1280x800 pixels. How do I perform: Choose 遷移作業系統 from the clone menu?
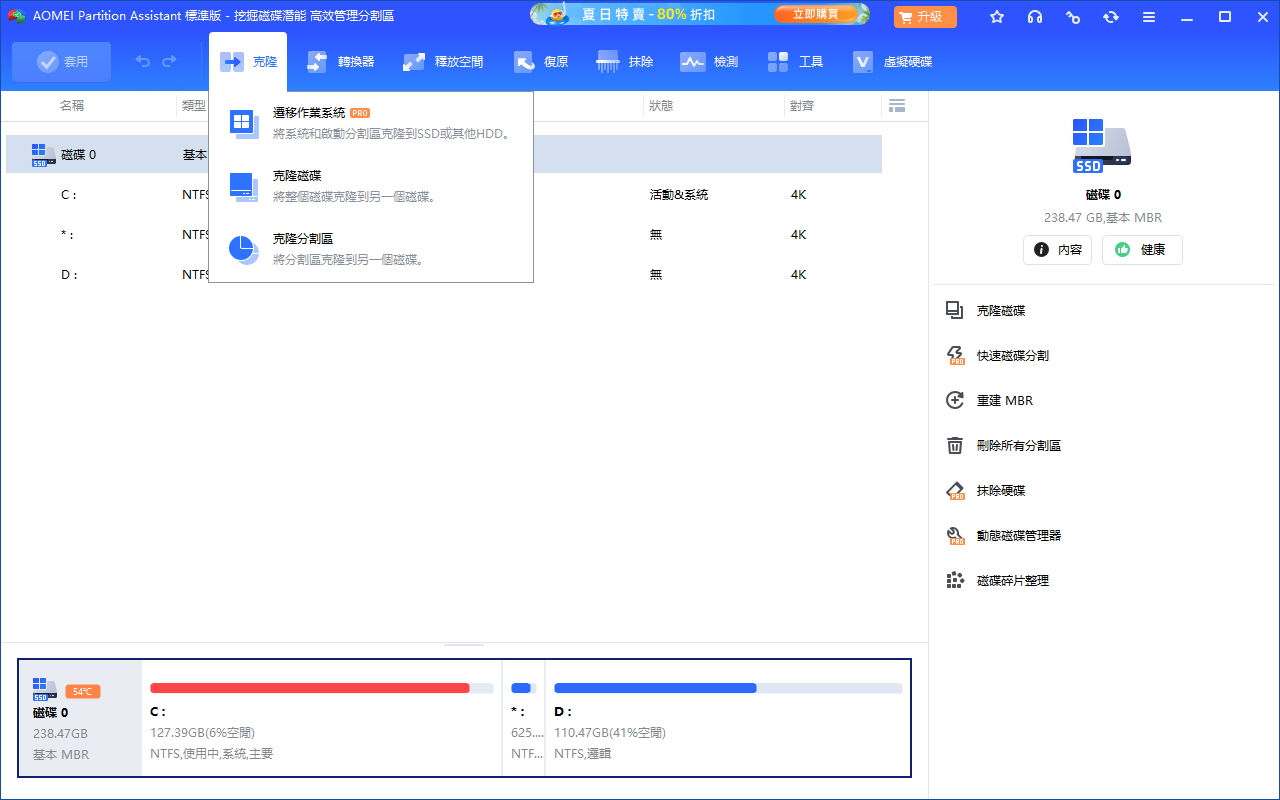(371, 123)
